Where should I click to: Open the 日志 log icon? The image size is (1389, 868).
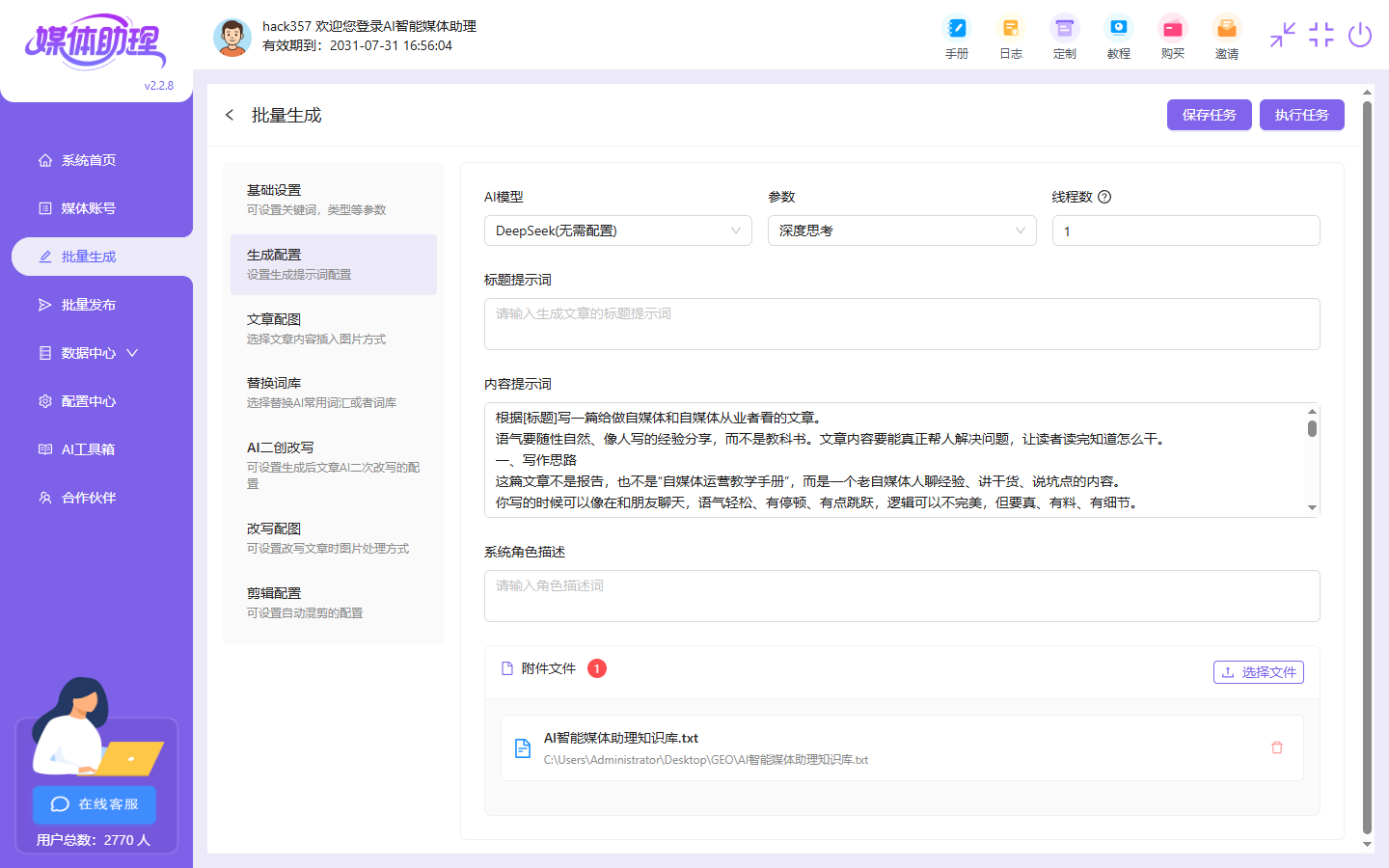click(x=1011, y=36)
